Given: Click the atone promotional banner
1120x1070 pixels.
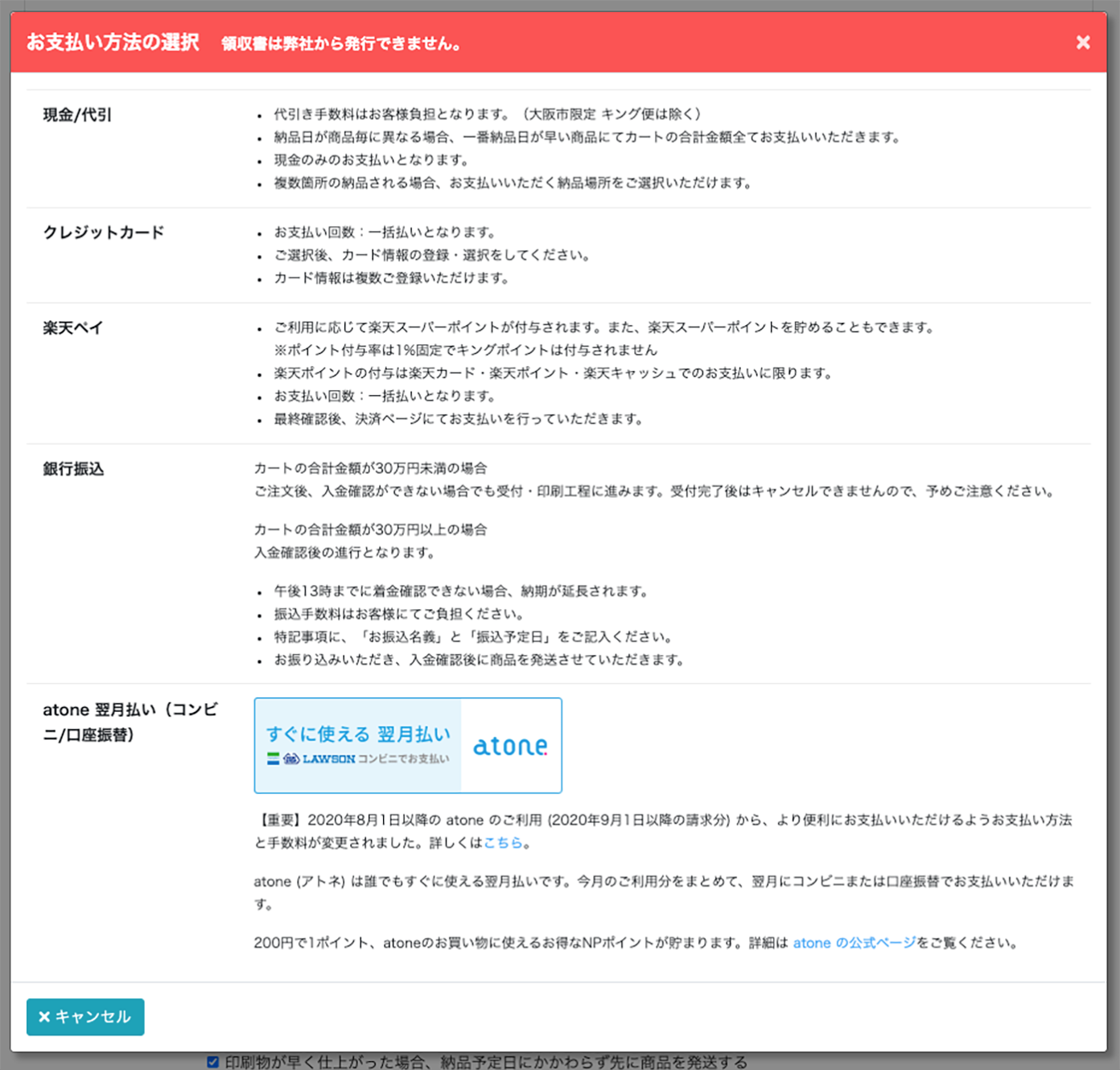Looking at the screenshot, I should point(408,745).
